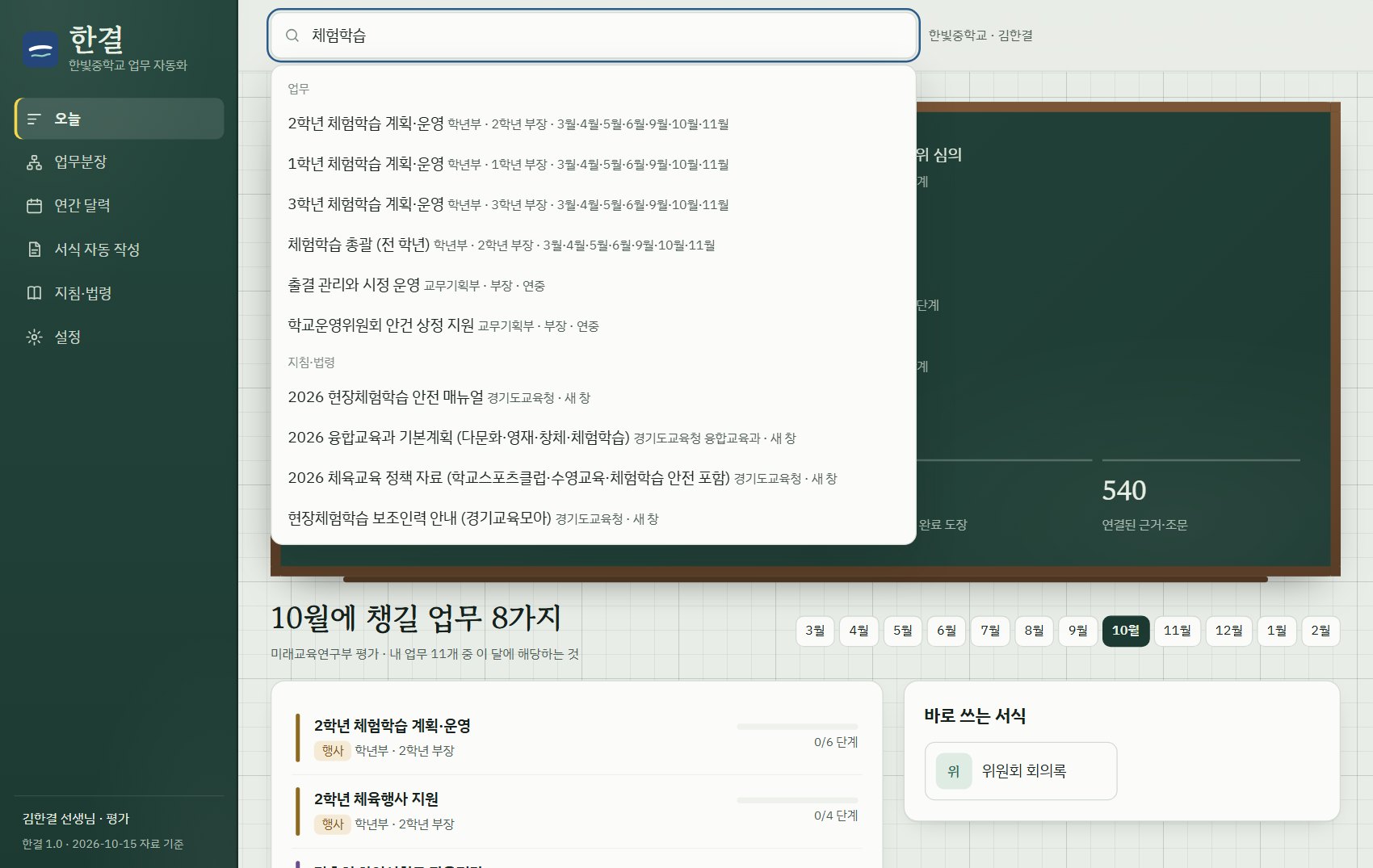1373x868 pixels.
Task: Switch to the 5월 month tab
Action: (903, 631)
